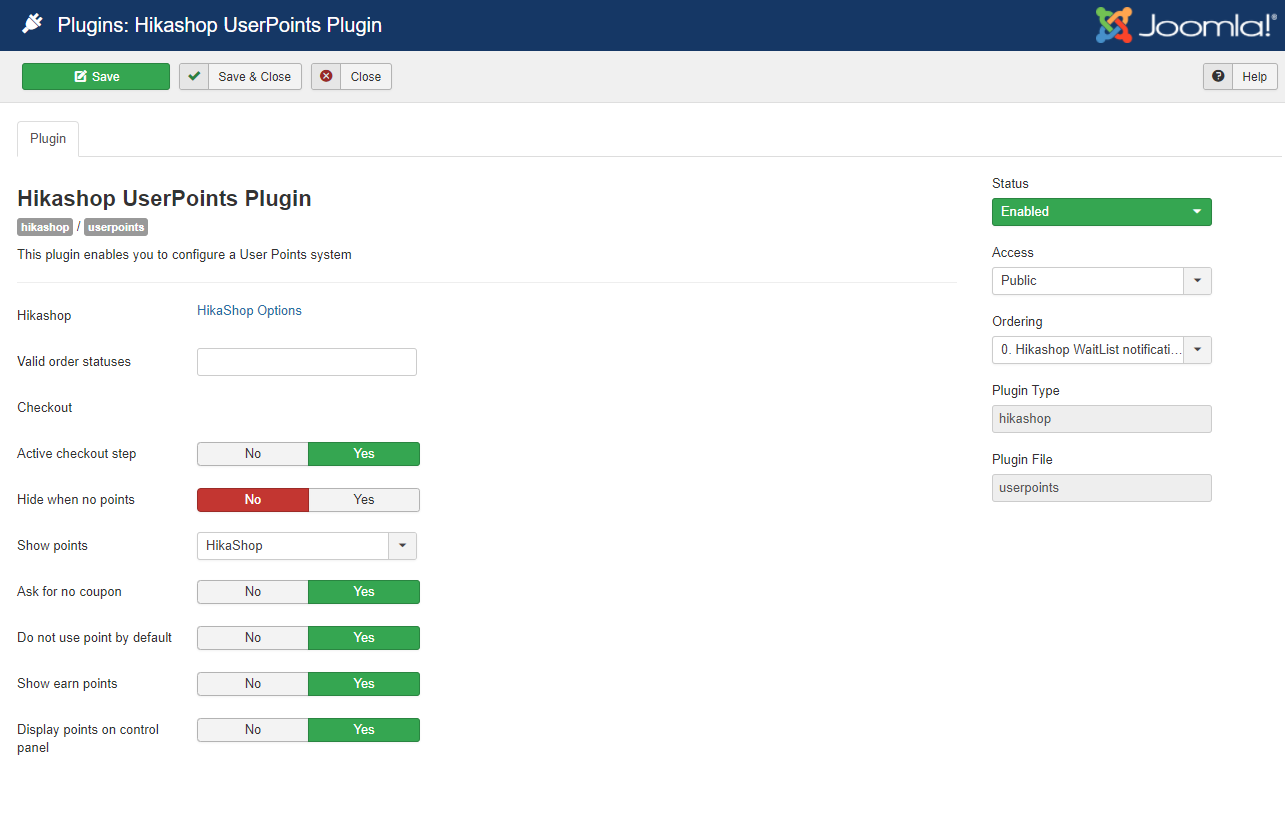Click the plugin description text about User Points system
This screenshot has width=1285, height=836.
tap(184, 255)
